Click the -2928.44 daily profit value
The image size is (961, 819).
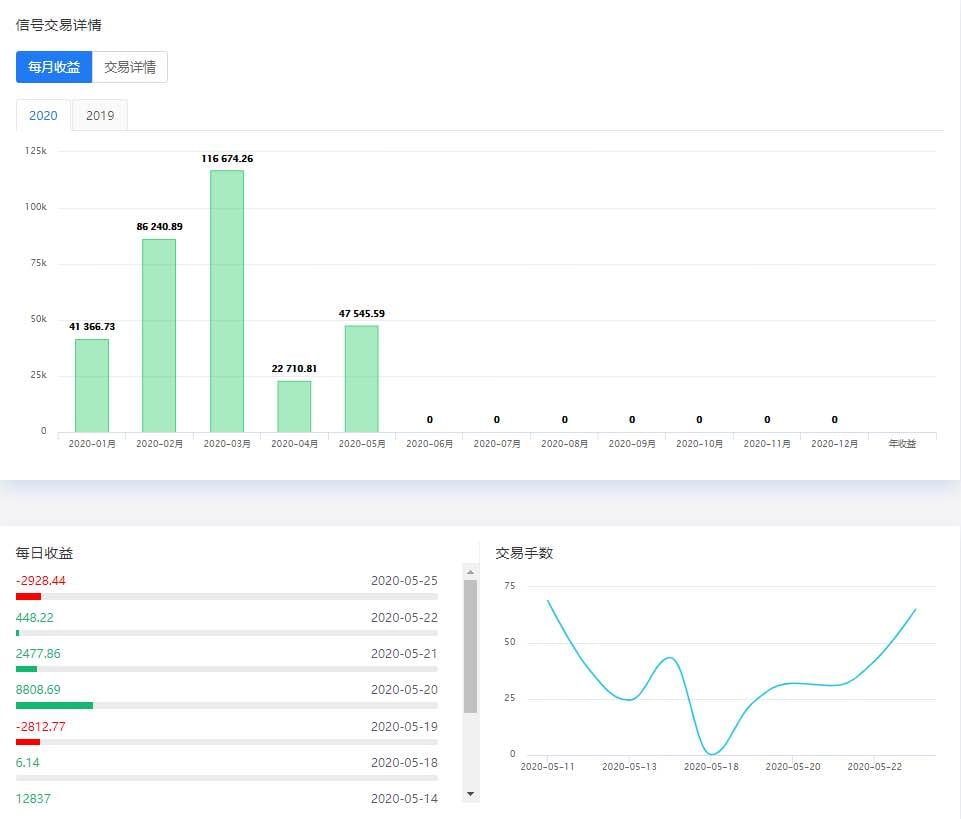[x=40, y=581]
